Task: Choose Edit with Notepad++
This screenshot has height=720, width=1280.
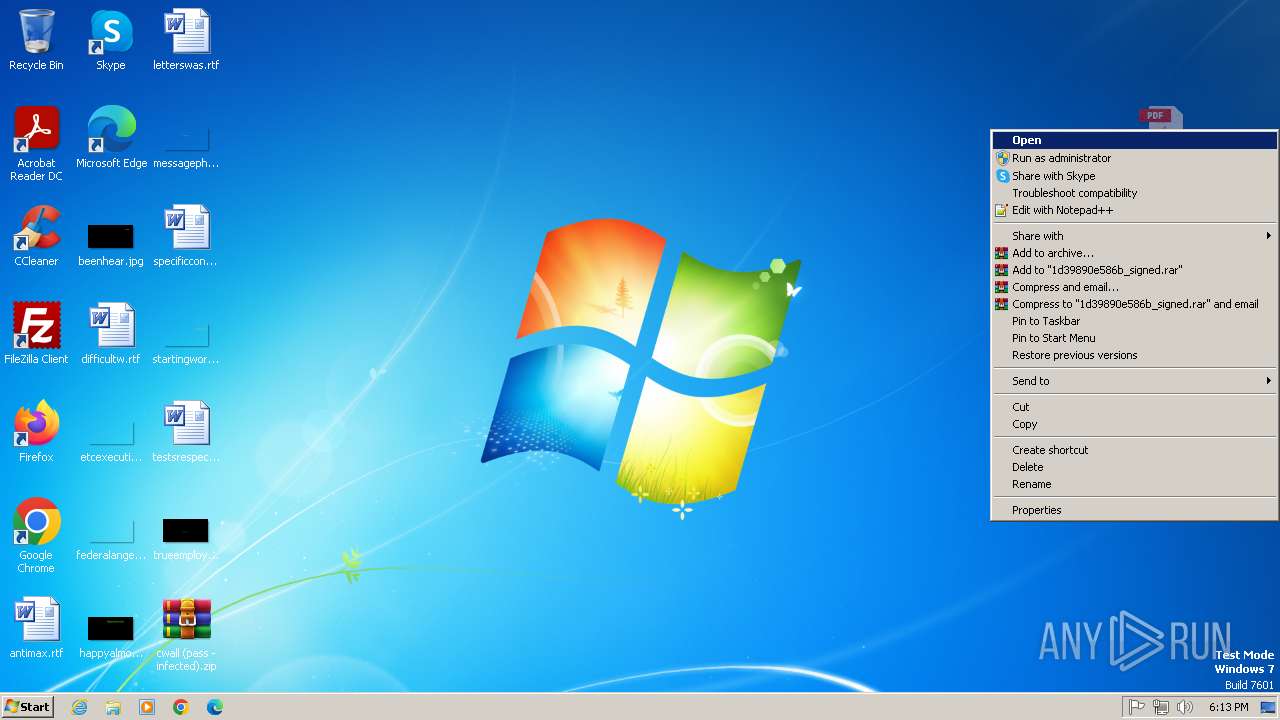Action: [x=1134, y=210]
